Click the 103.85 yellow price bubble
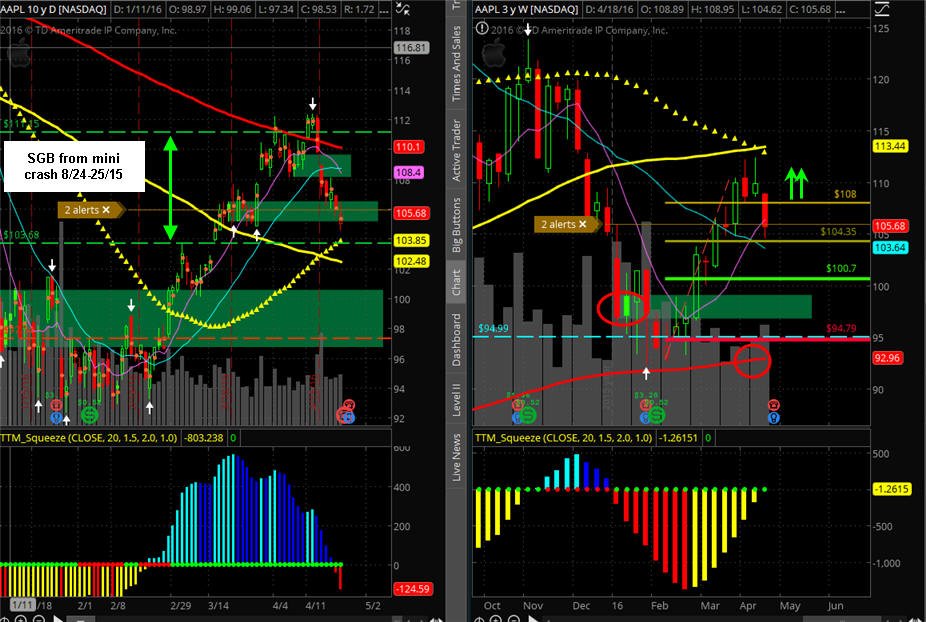The image size is (926, 622). click(x=411, y=240)
